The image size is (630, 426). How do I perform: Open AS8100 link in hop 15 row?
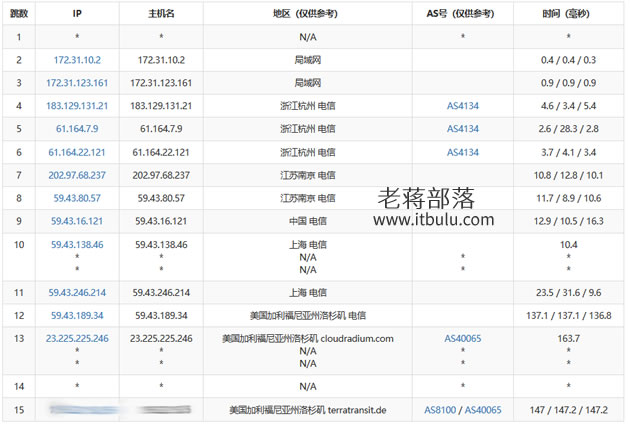tap(440, 410)
